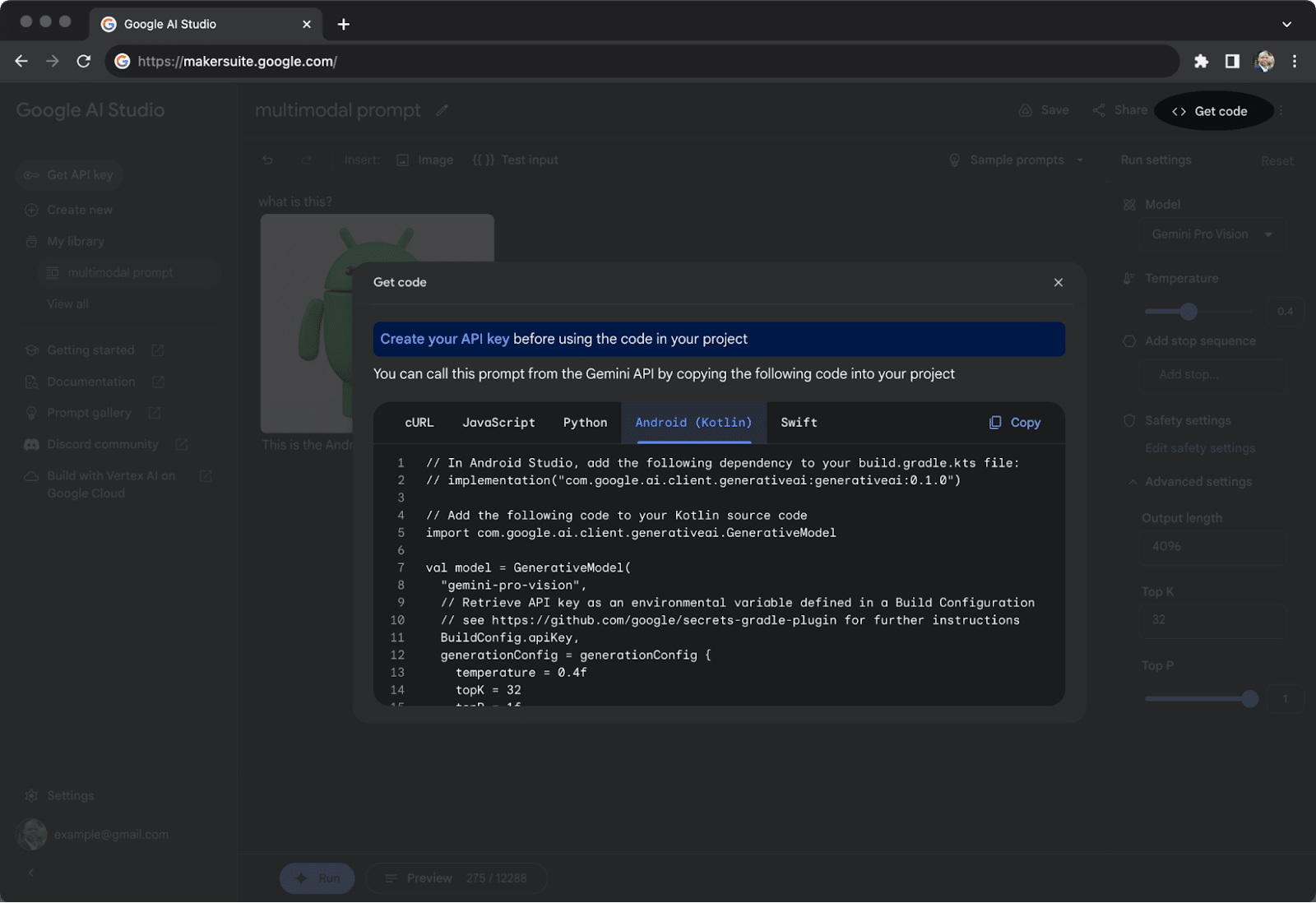Screen dimensions: 1316x903
Task: Adjust the Temperature slider
Action: (x=1188, y=311)
